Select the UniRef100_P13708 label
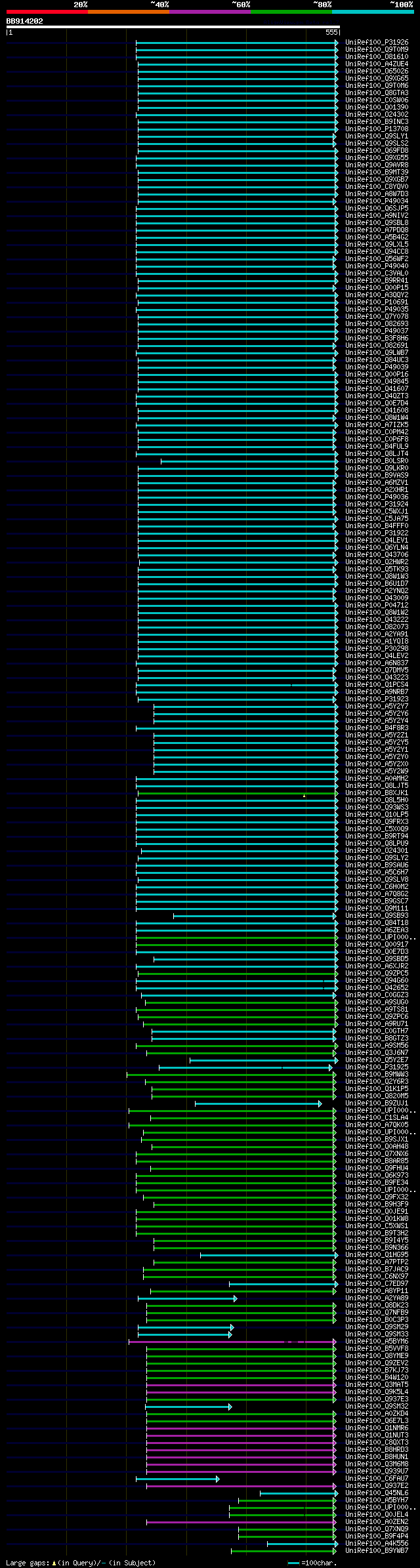This screenshot has width=420, height=1568. coord(377,129)
